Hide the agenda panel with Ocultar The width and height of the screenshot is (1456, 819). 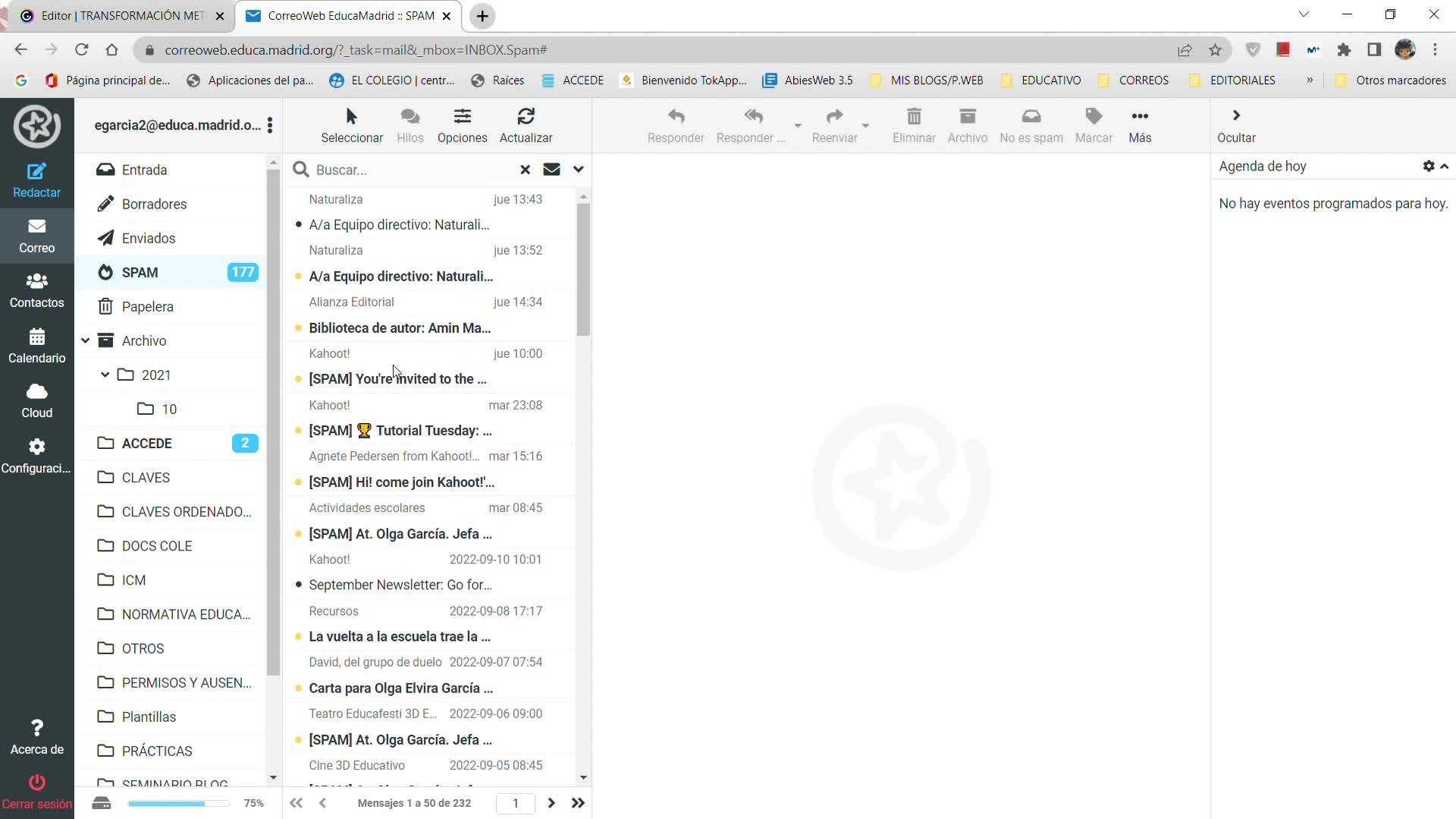pyautogui.click(x=1236, y=124)
